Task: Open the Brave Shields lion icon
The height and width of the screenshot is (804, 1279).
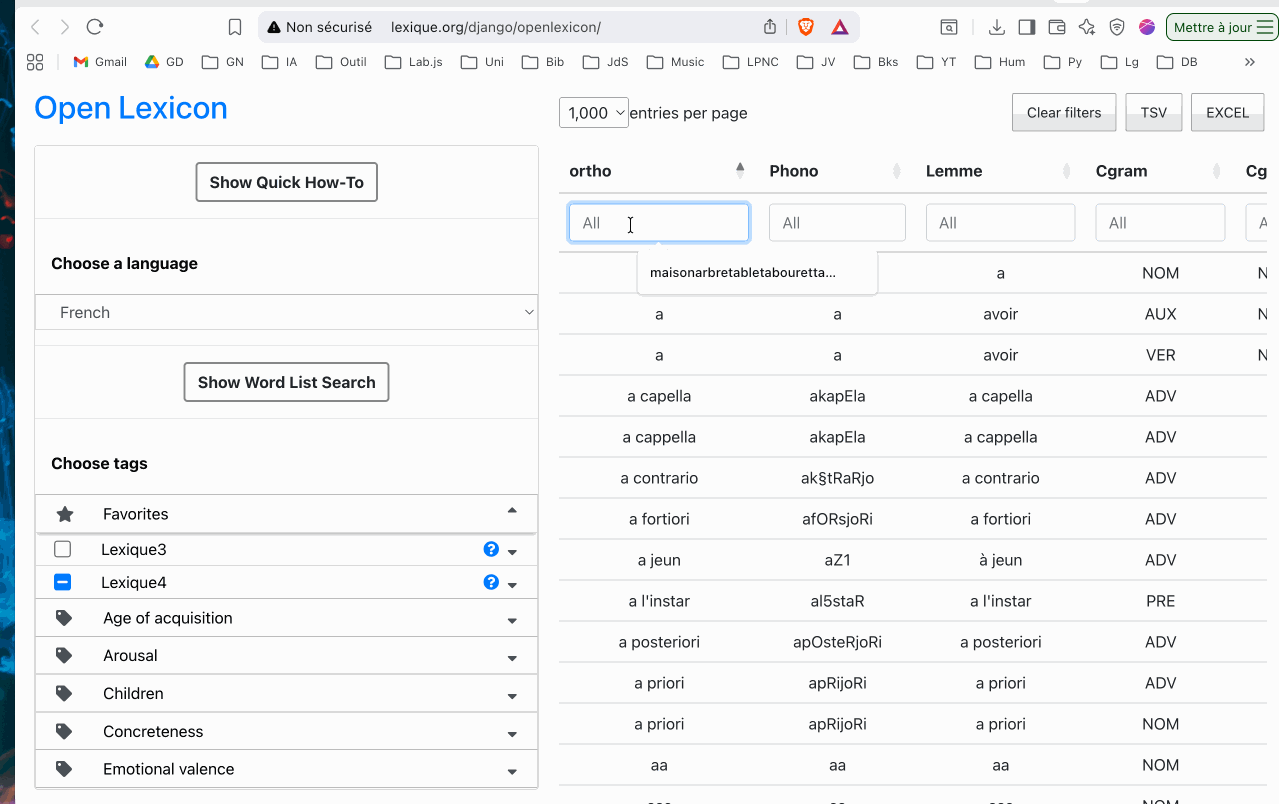Action: (x=806, y=27)
